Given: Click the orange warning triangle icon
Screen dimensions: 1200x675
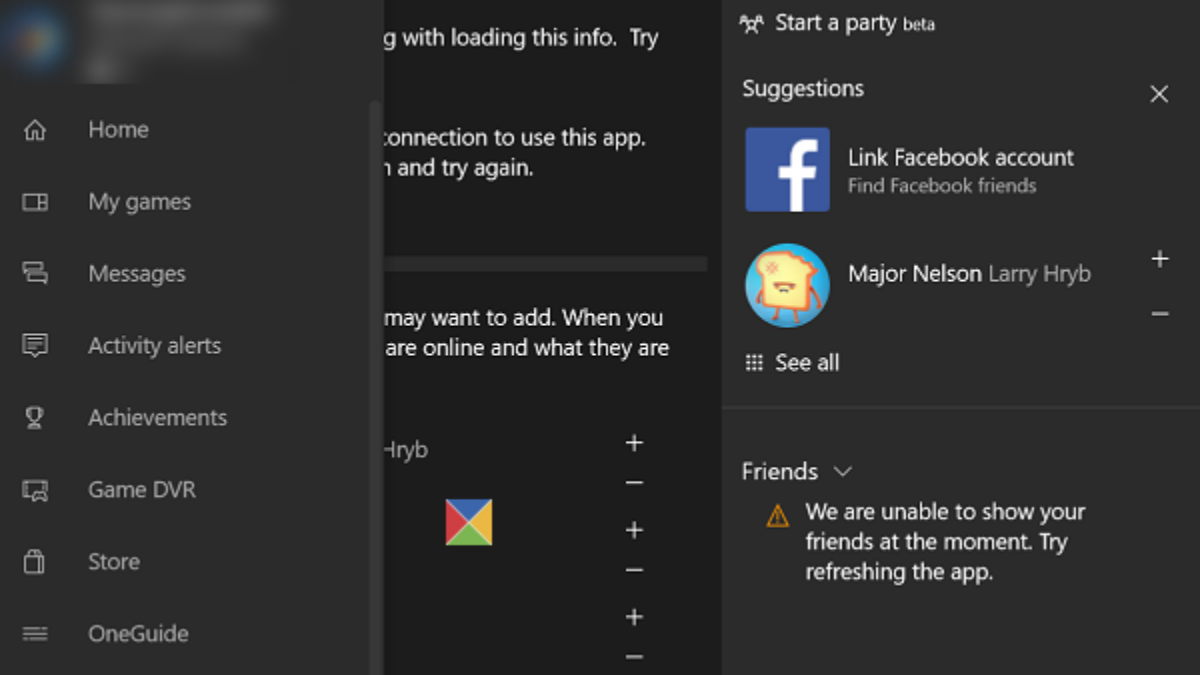Looking at the screenshot, I should [777, 516].
